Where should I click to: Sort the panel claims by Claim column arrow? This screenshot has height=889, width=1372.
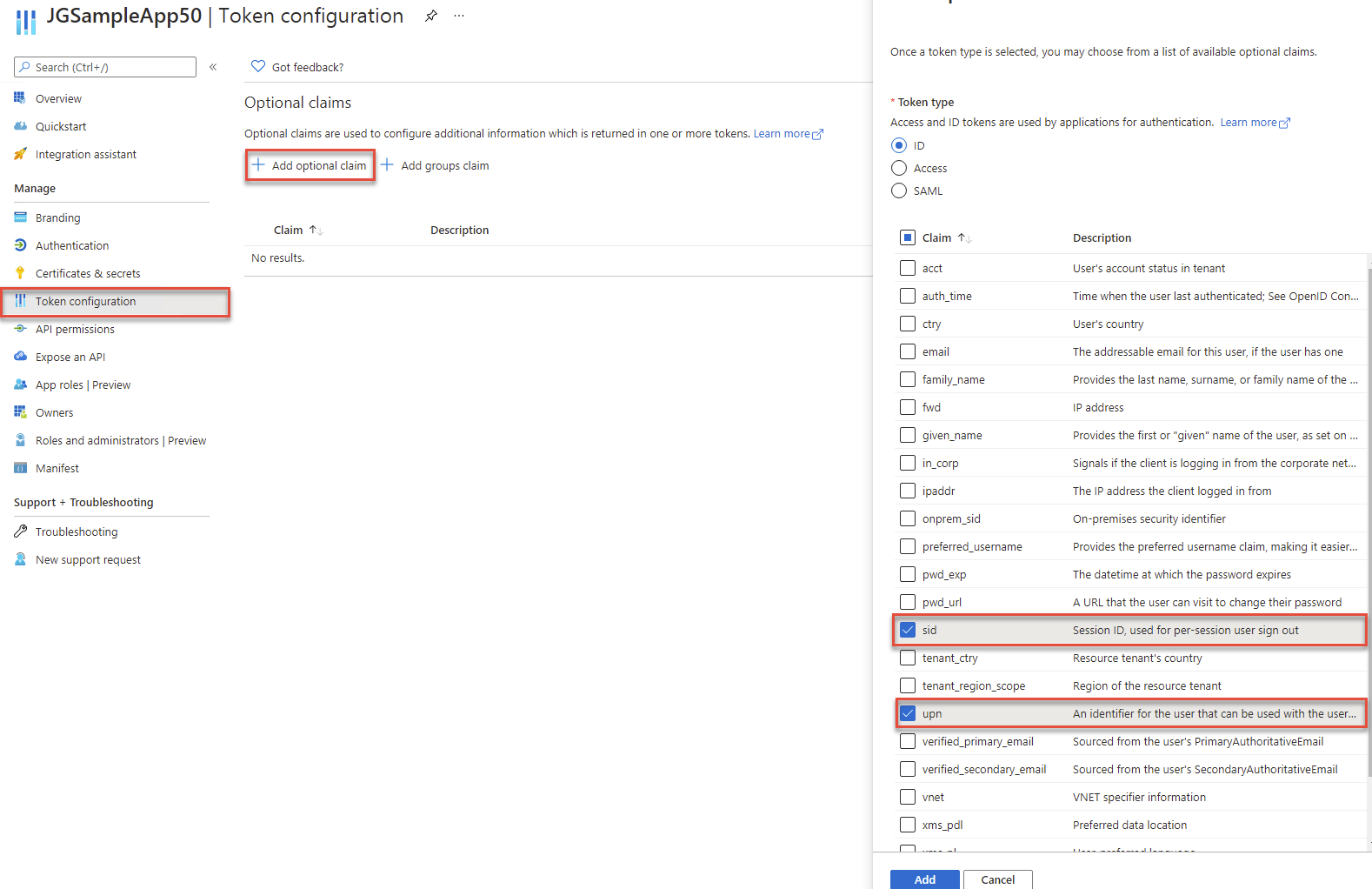click(963, 237)
